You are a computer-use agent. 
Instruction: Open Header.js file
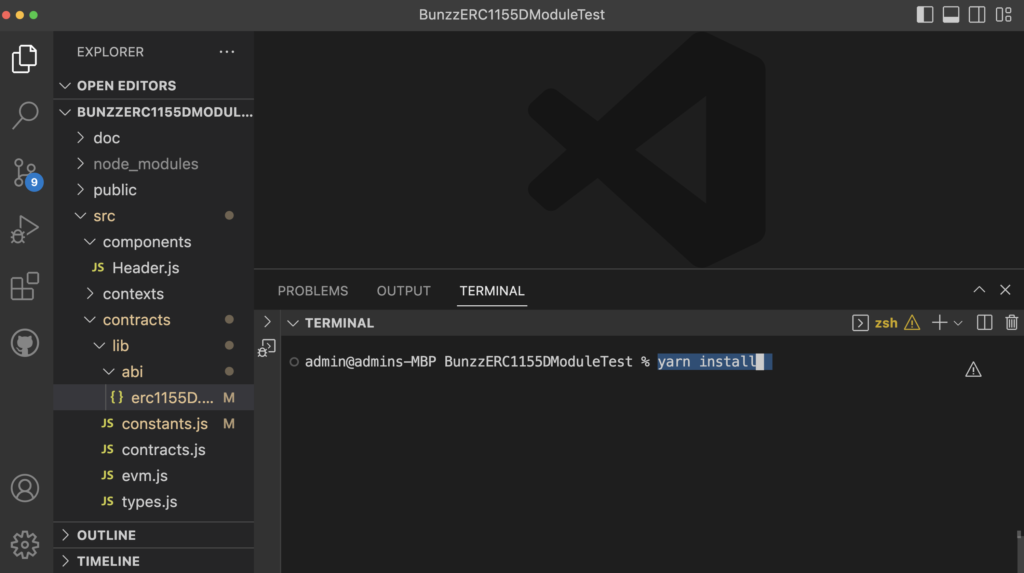pos(153,268)
